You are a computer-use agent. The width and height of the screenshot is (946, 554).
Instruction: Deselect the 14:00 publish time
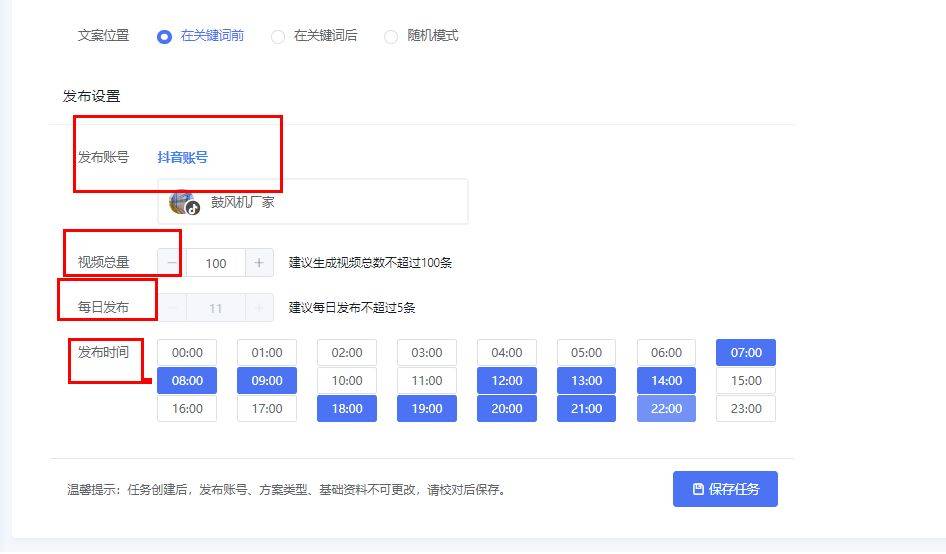coord(666,381)
